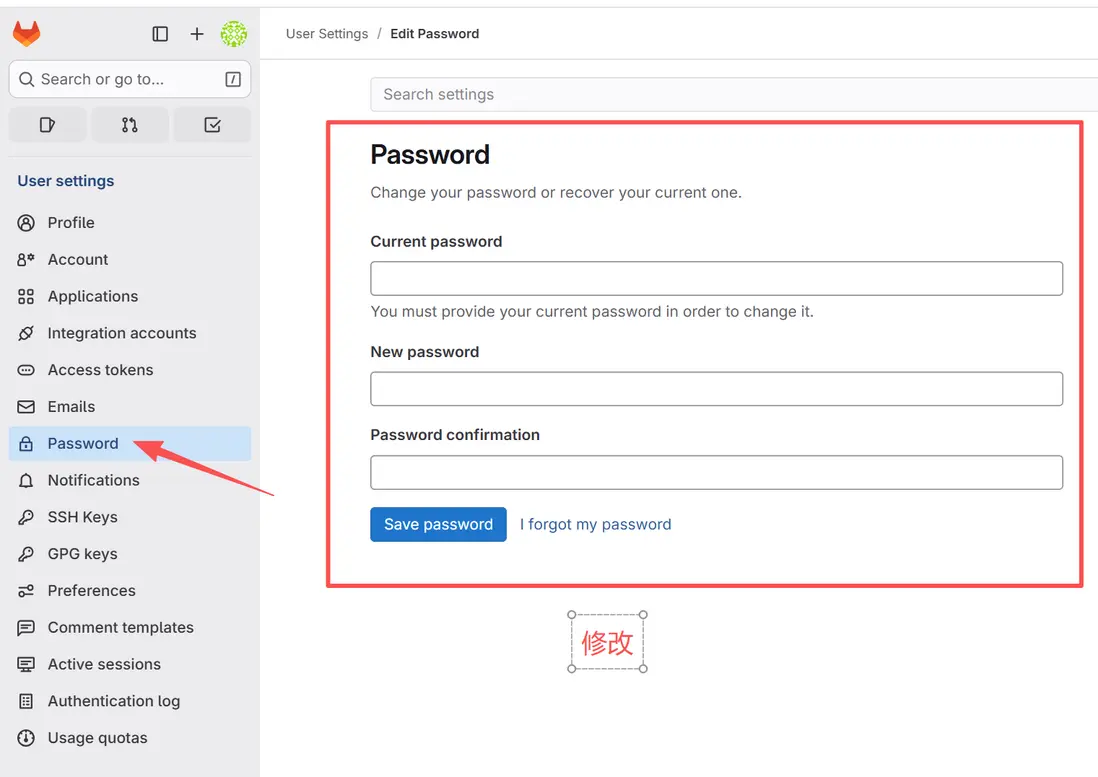Click the Save password button
The height and width of the screenshot is (777, 1098).
[438, 524]
